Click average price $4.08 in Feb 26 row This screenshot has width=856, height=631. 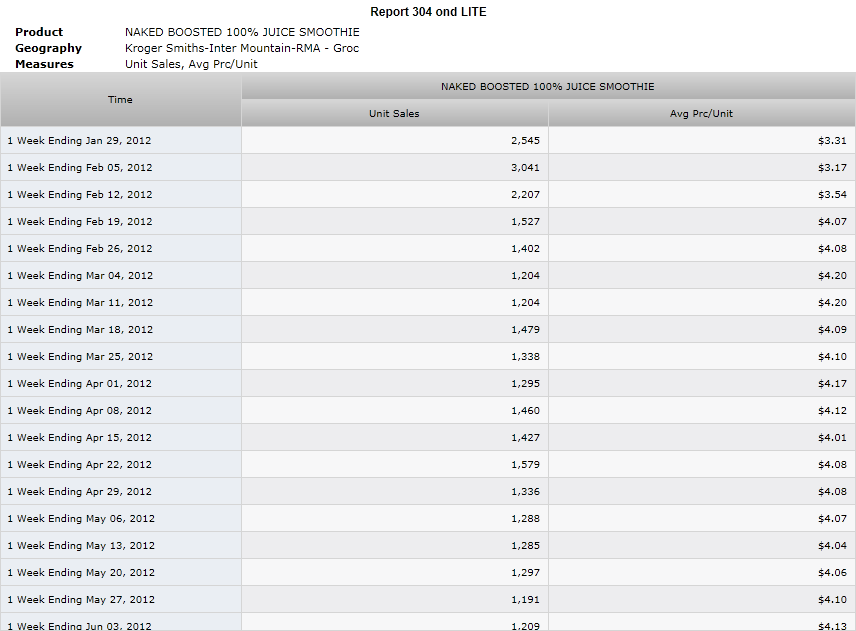pos(832,248)
